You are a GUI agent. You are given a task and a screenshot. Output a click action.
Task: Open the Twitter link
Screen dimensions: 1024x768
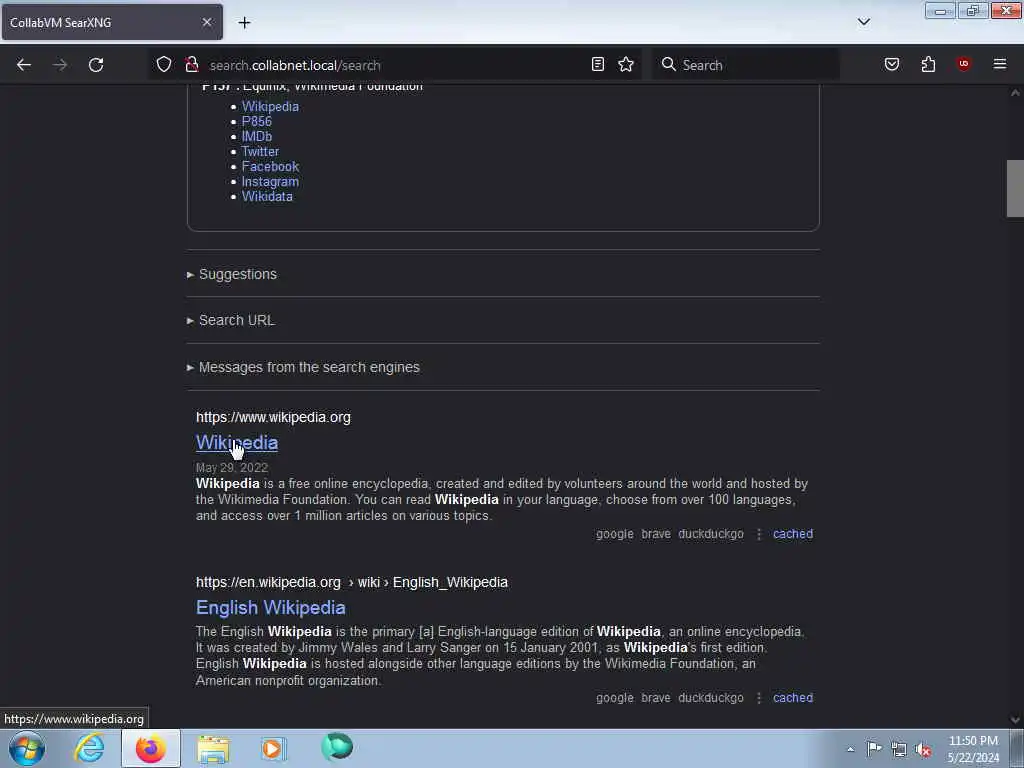coord(260,152)
